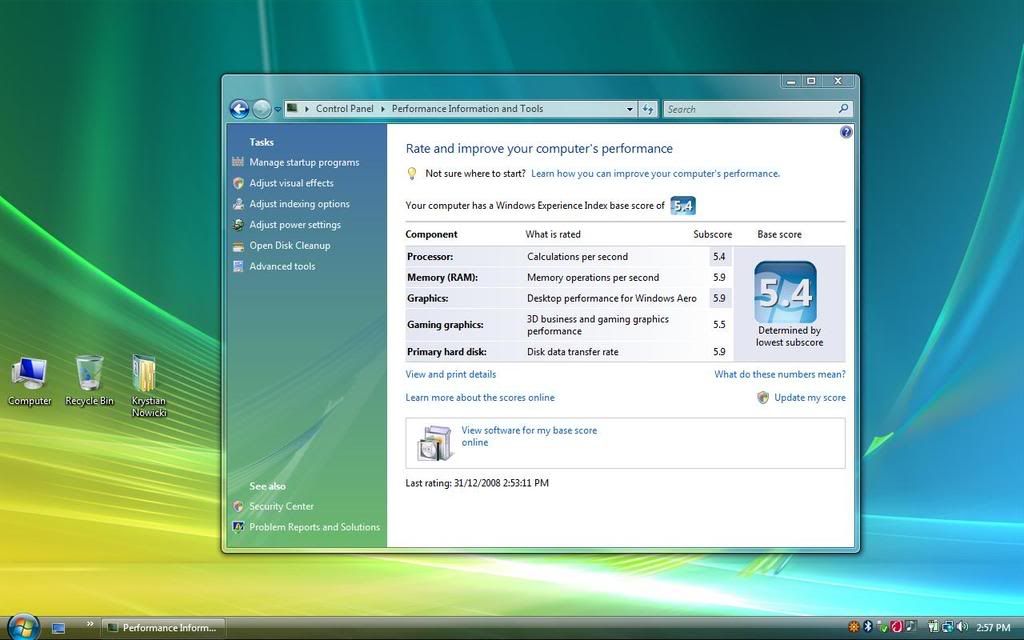Click Performance Inform... taskbar button
Image resolution: width=1024 pixels, height=640 pixels.
[164, 628]
